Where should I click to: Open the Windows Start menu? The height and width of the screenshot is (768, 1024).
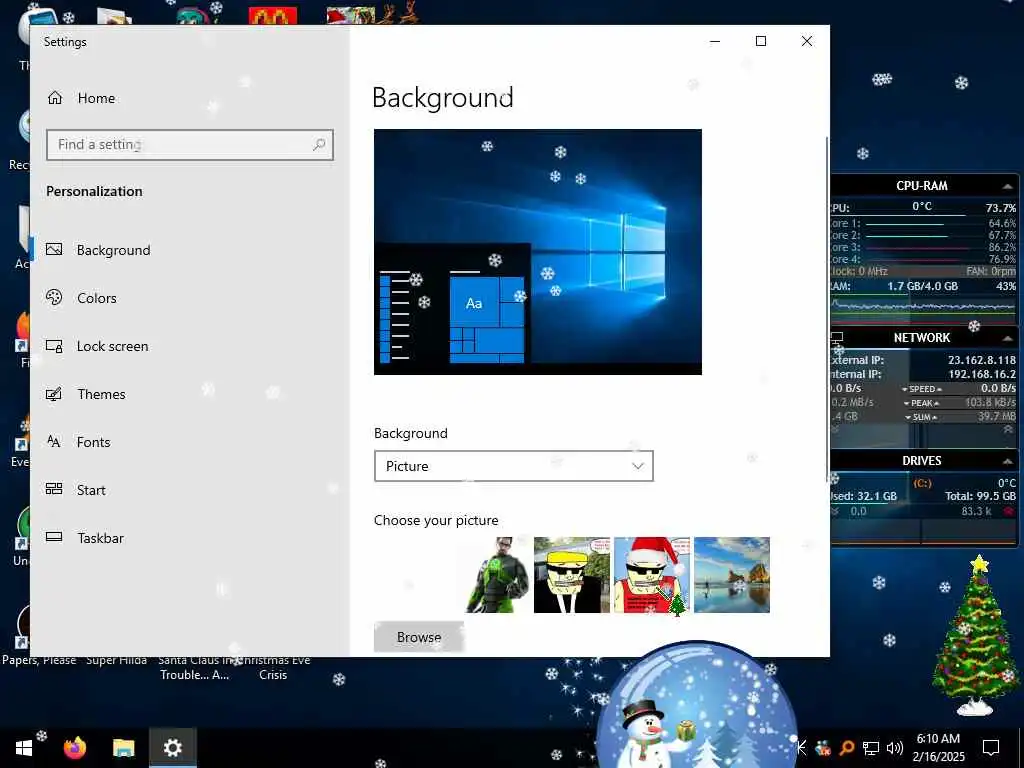click(24, 748)
